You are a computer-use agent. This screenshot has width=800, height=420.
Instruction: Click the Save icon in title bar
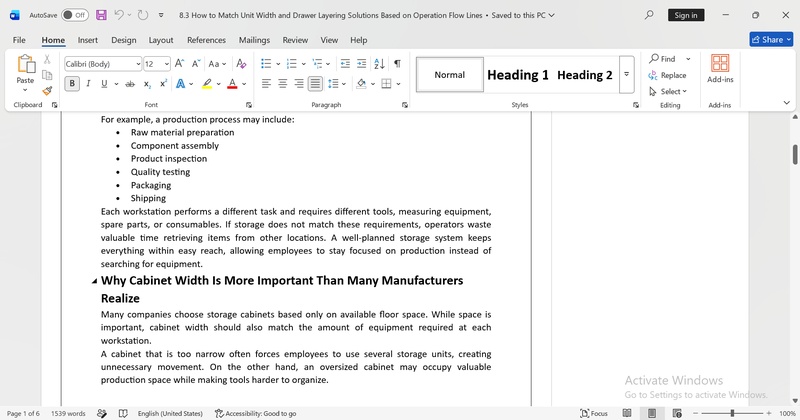102,15
